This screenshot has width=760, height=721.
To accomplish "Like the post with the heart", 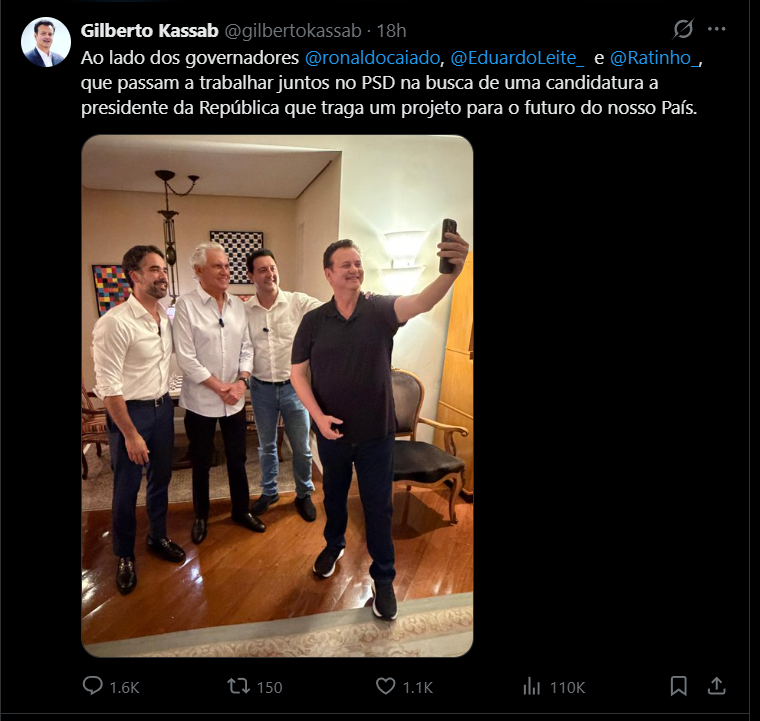I will pyautogui.click(x=386, y=686).
